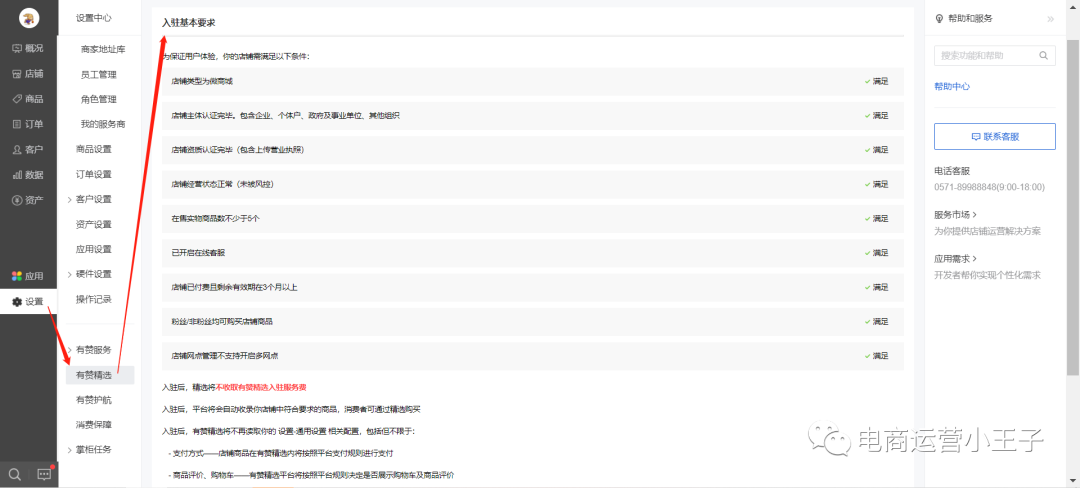
Task: Expand 掌柜任务 submenu
Action: 93,449
